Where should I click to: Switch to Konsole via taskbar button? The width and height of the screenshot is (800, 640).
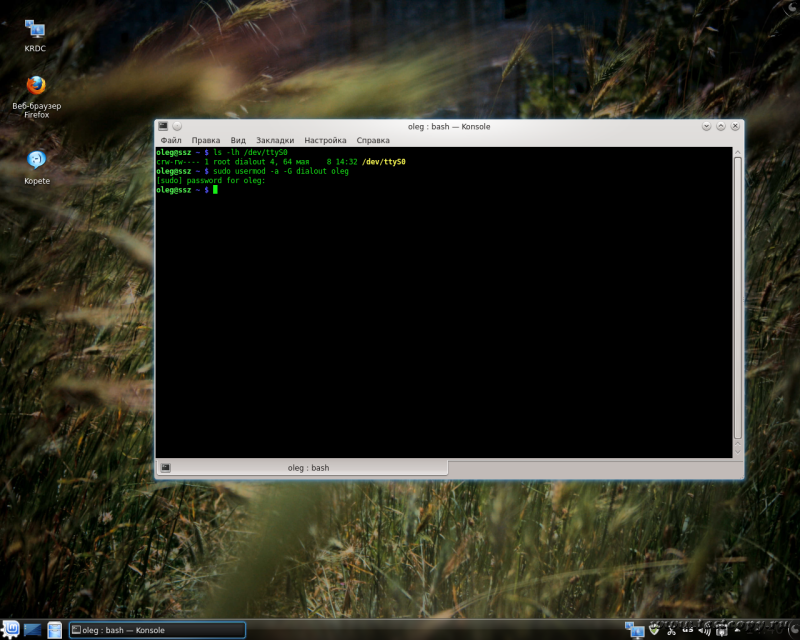156,630
